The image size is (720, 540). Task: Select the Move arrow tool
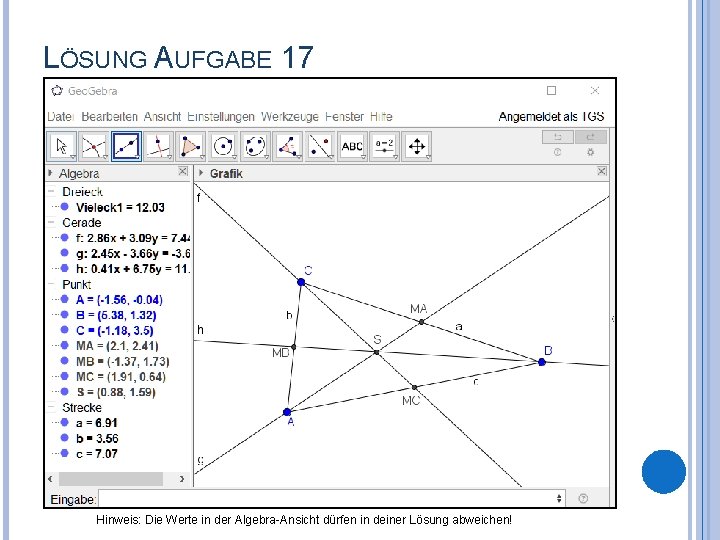(x=62, y=146)
